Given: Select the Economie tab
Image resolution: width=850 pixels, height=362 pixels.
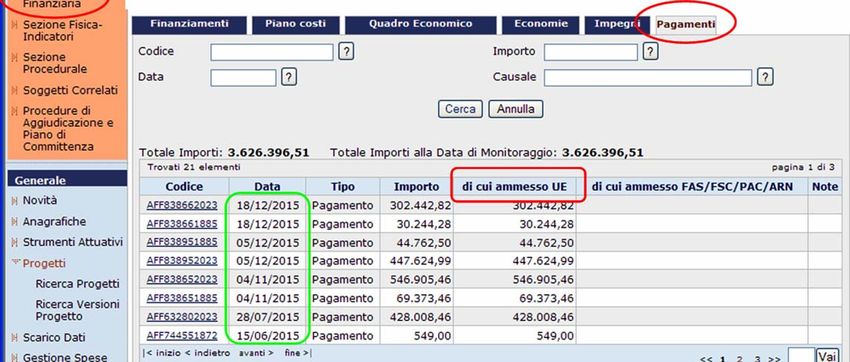Looking at the screenshot, I should pyautogui.click(x=540, y=24).
